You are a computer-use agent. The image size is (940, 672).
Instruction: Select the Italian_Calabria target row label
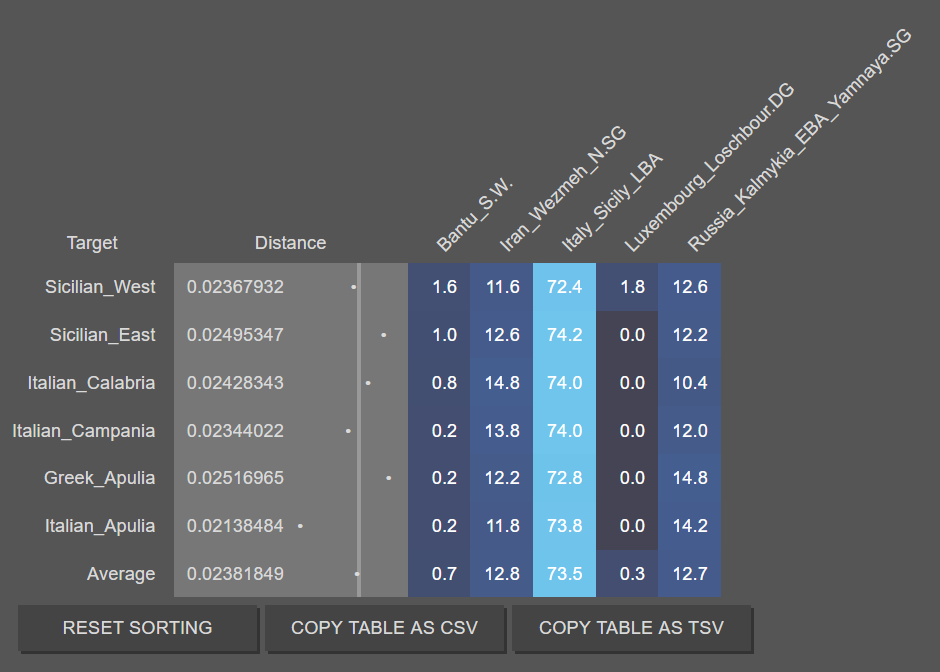pyautogui.click(x=91, y=382)
